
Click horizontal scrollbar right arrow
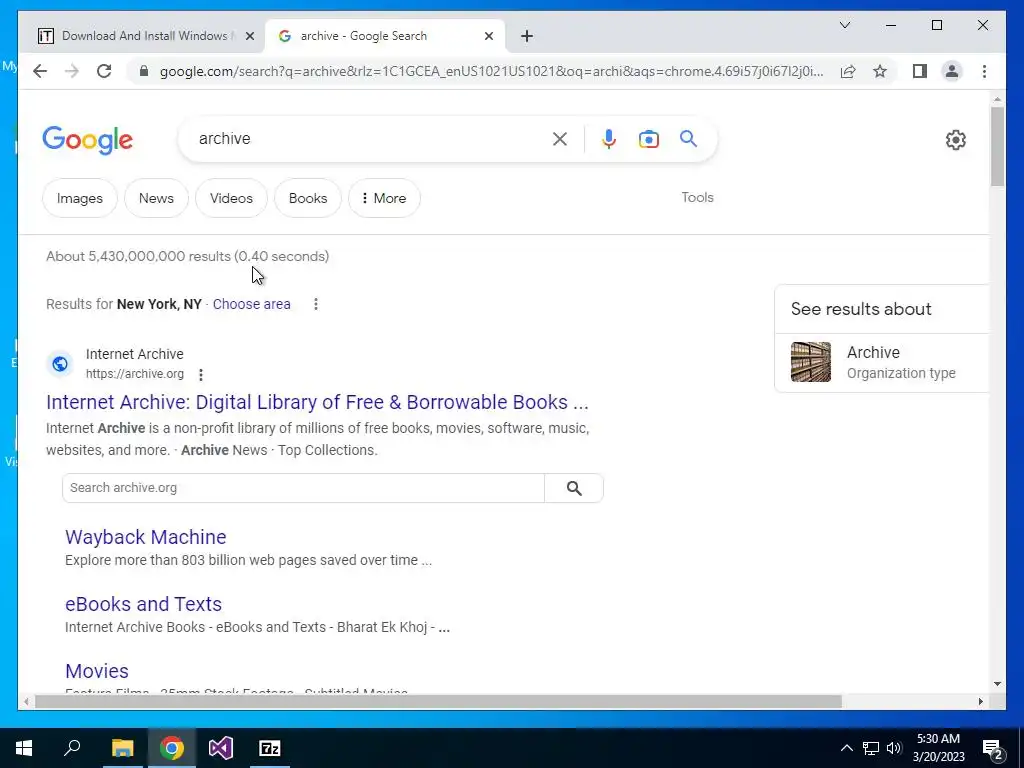point(980,701)
